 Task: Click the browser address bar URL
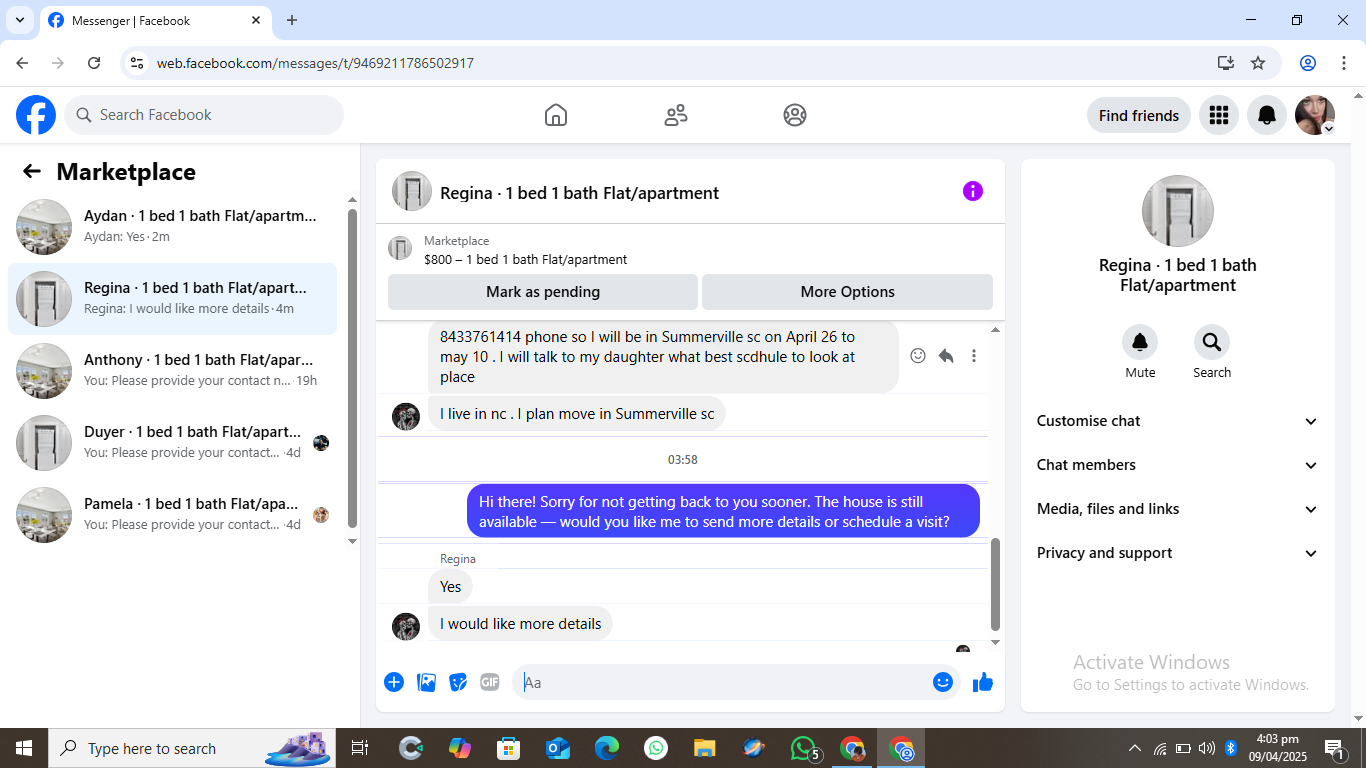coord(315,63)
